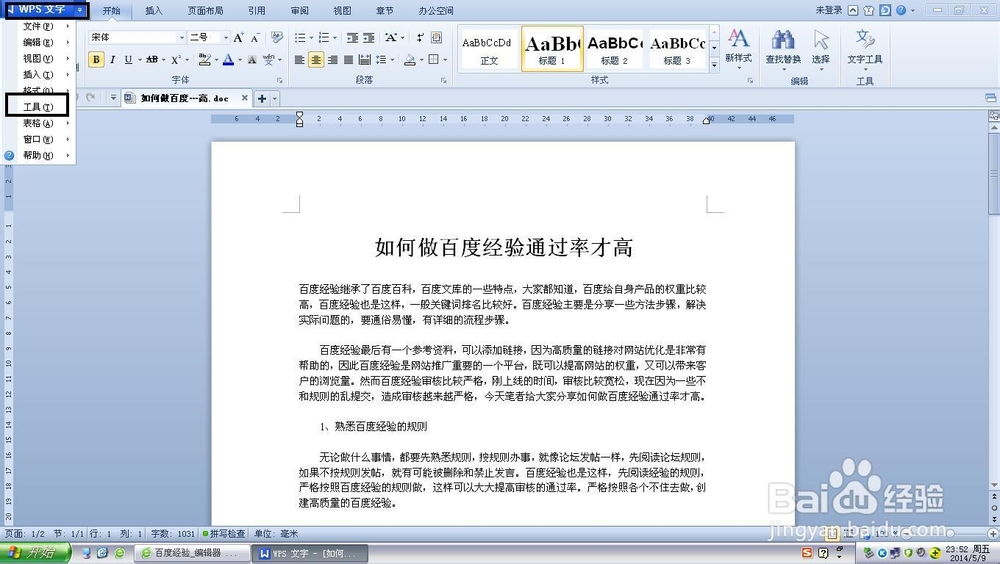Viewport: 1000px width, 564px height.
Task: Toggle strikethrough AB button
Action: [x=152, y=59]
